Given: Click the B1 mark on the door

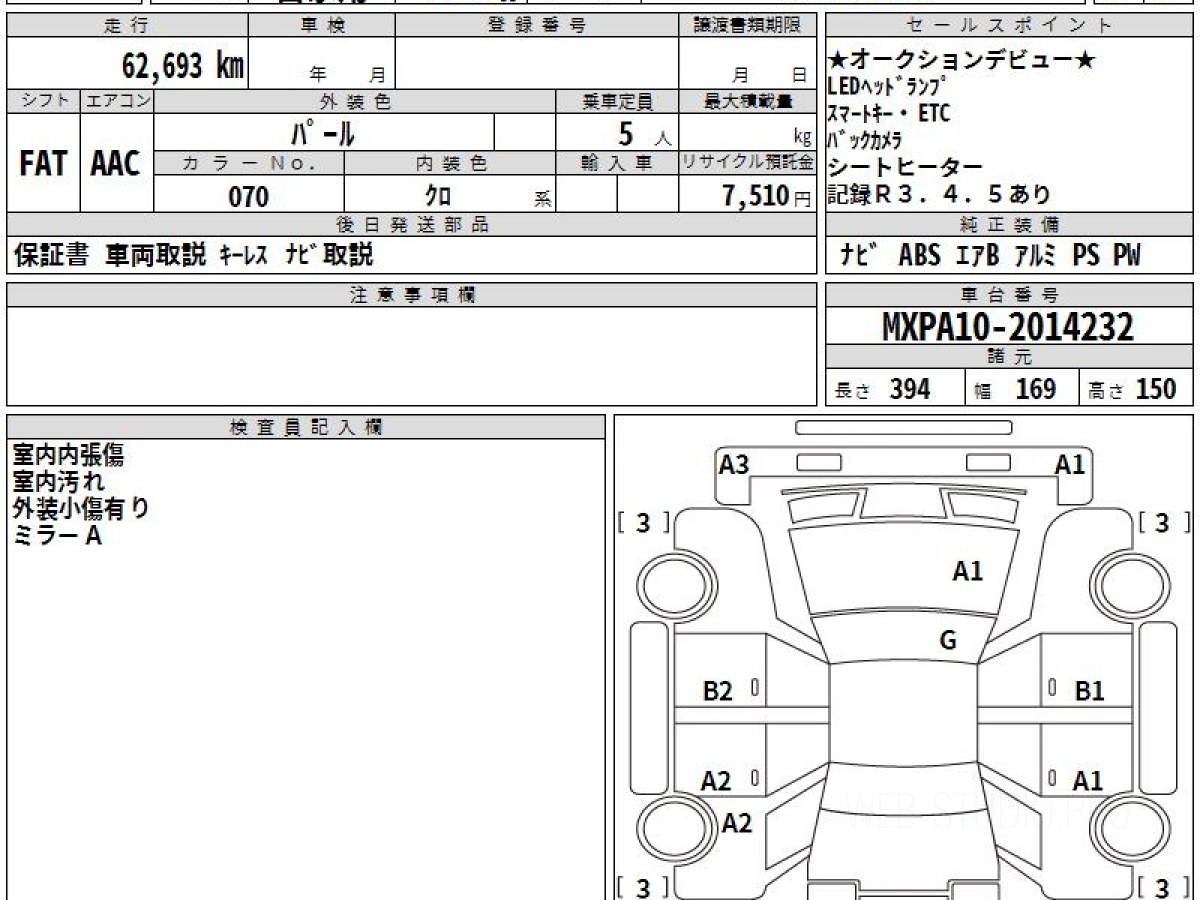Looking at the screenshot, I should pyautogui.click(x=1089, y=690).
